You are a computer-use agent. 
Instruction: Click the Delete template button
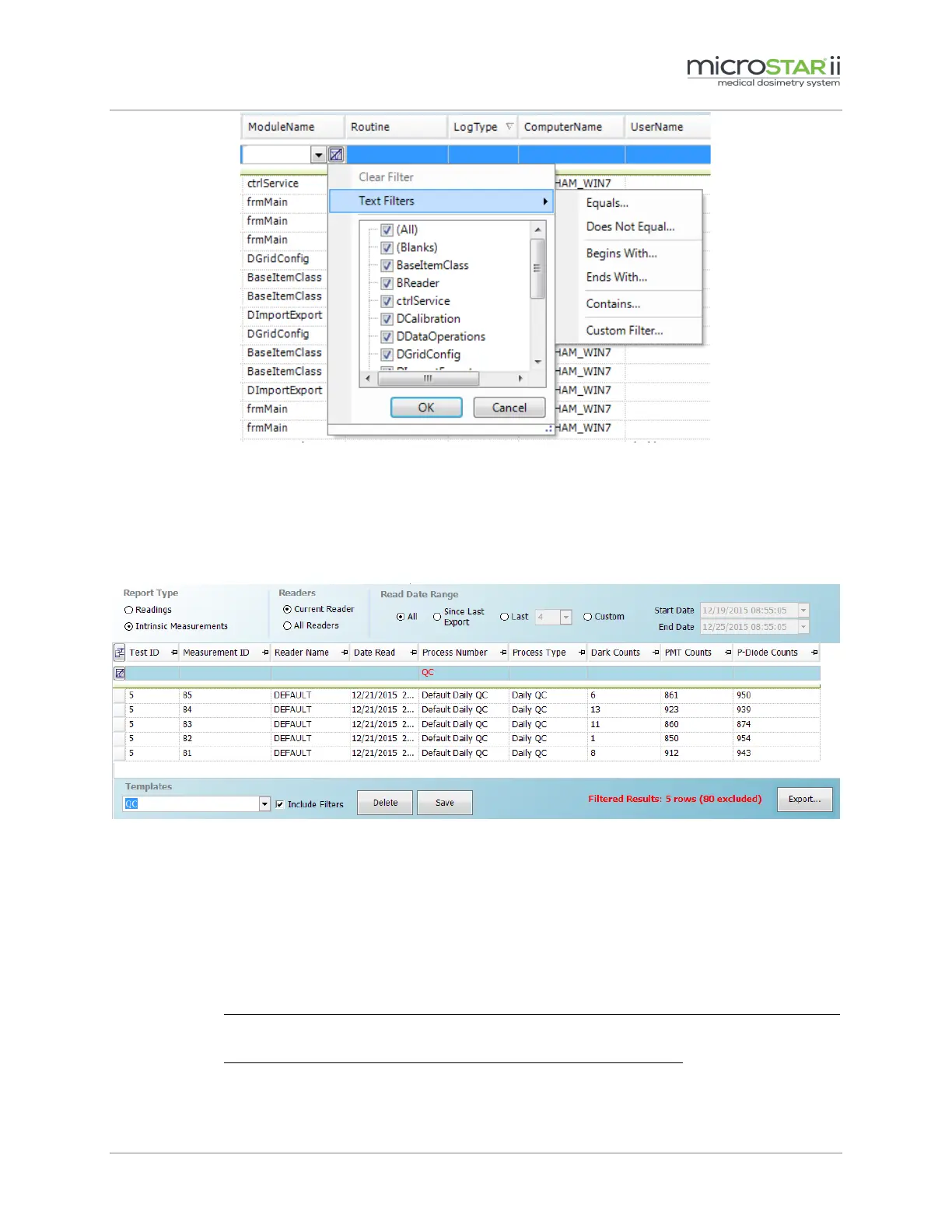click(385, 803)
